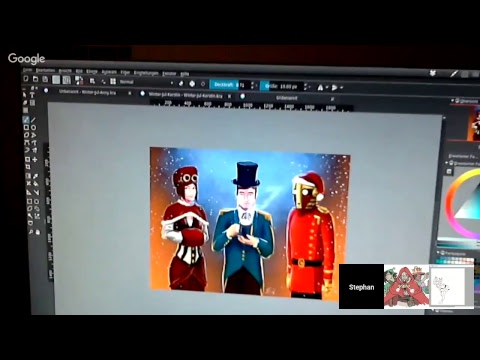Viewport: 480px width, 360px height.
Task: Select the Color Picker eyedropper tool
Action: pos(35,176)
